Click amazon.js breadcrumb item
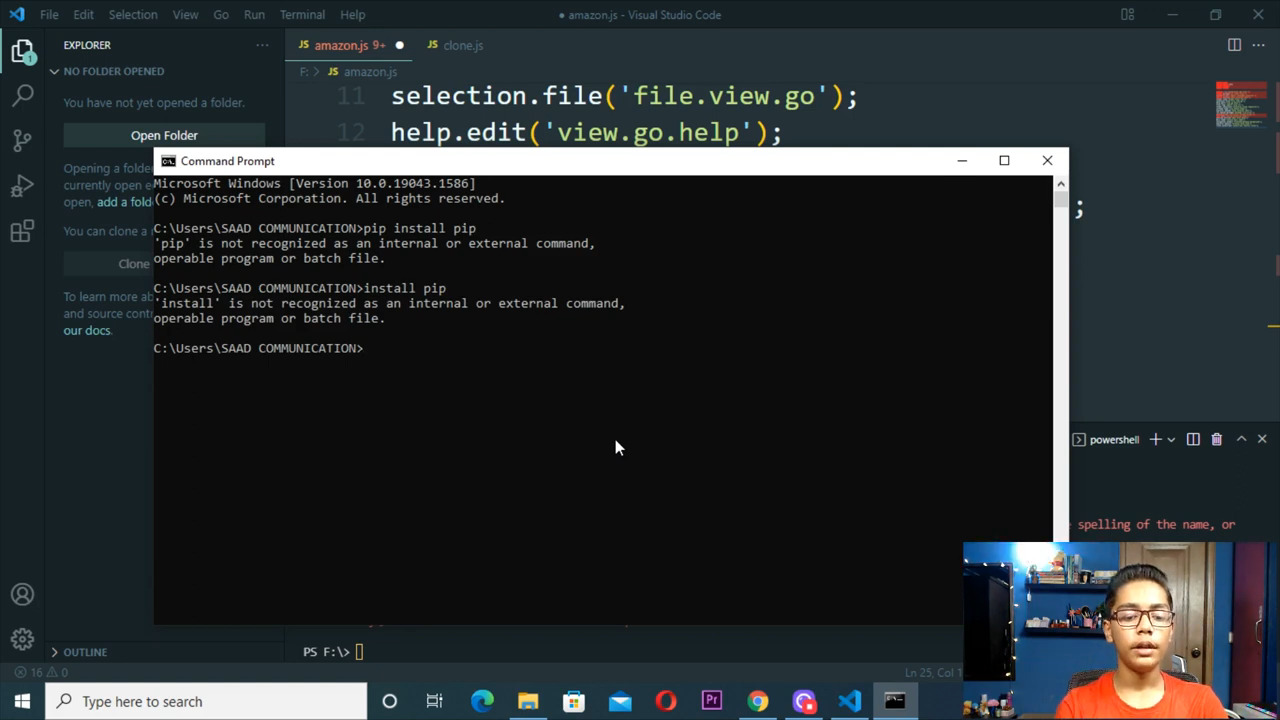This screenshot has height=720, width=1280. click(362, 72)
